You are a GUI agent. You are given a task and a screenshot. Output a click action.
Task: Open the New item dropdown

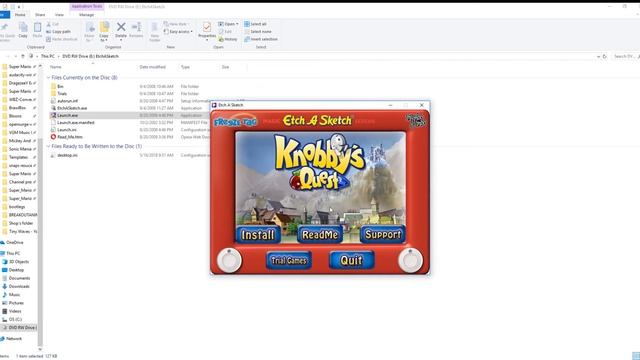click(176, 24)
